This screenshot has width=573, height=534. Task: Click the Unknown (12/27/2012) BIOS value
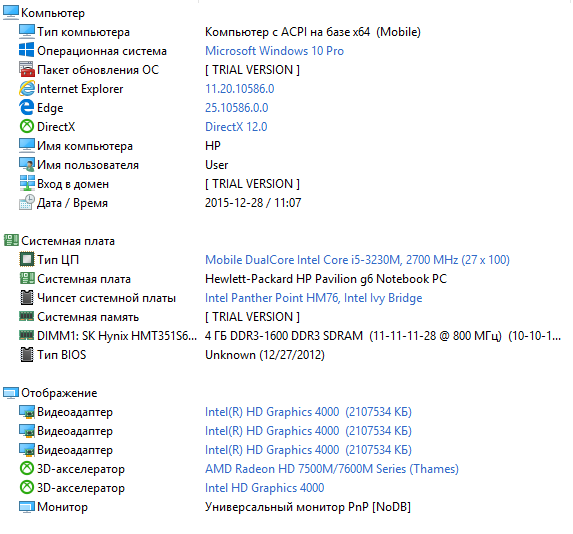pos(265,355)
